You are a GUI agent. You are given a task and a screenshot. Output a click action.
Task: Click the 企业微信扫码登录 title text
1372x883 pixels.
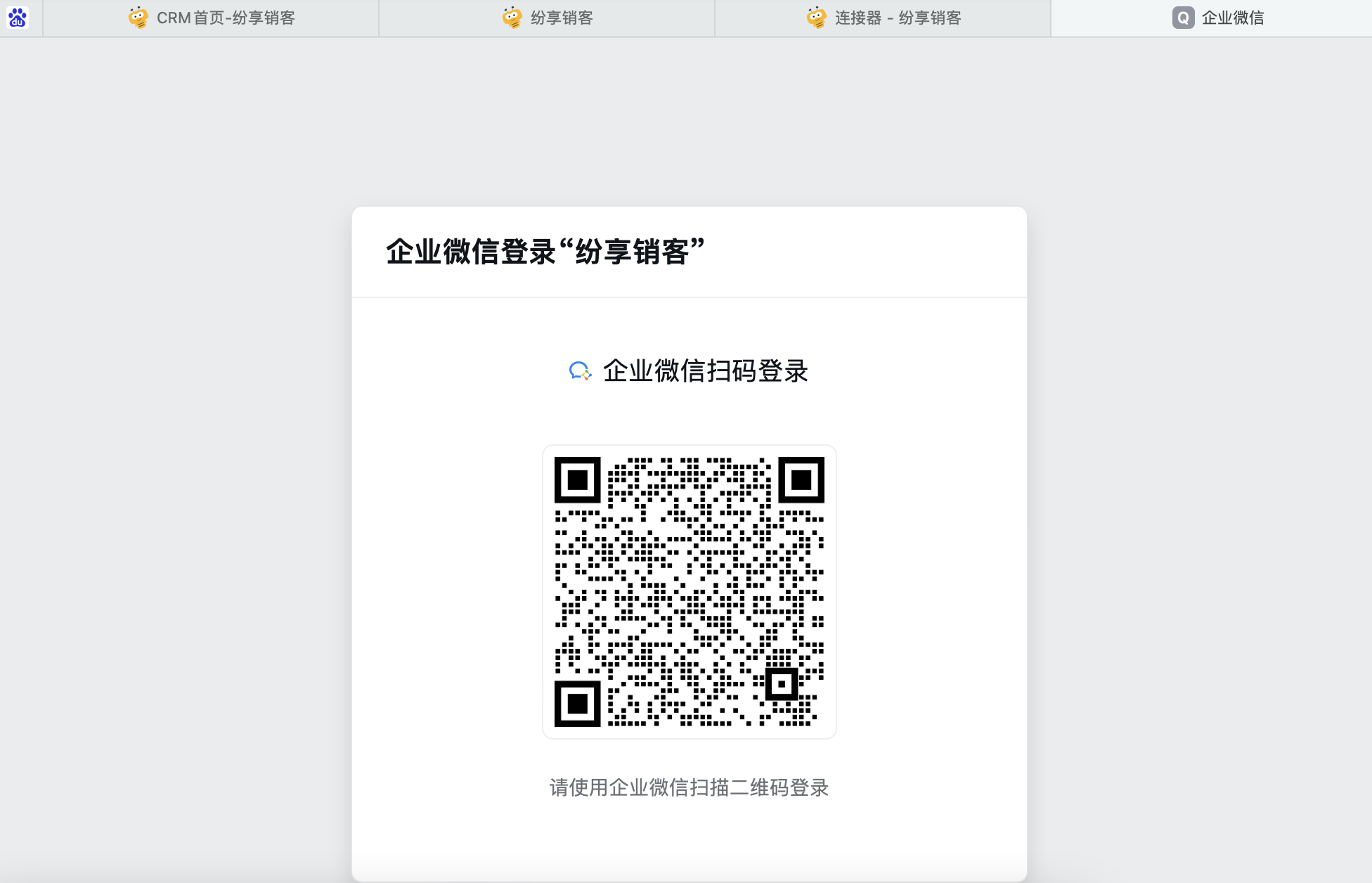coord(706,371)
